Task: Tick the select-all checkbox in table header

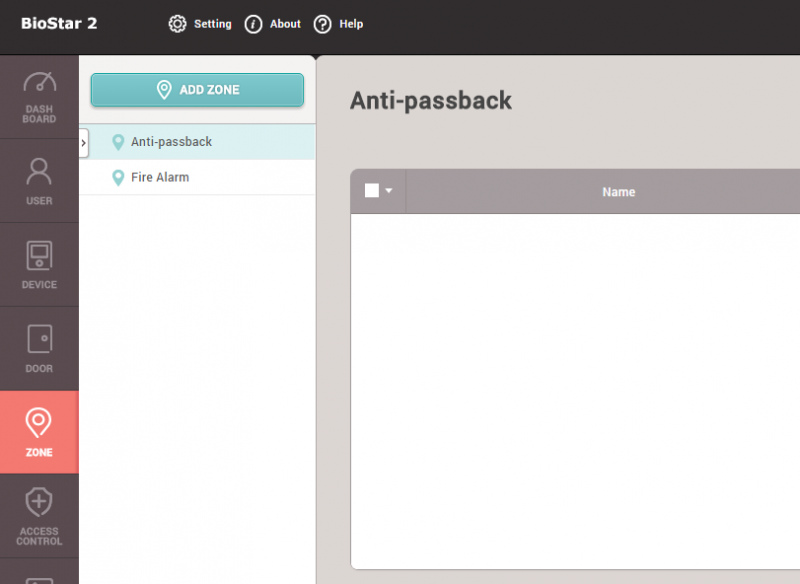Action: pos(372,191)
